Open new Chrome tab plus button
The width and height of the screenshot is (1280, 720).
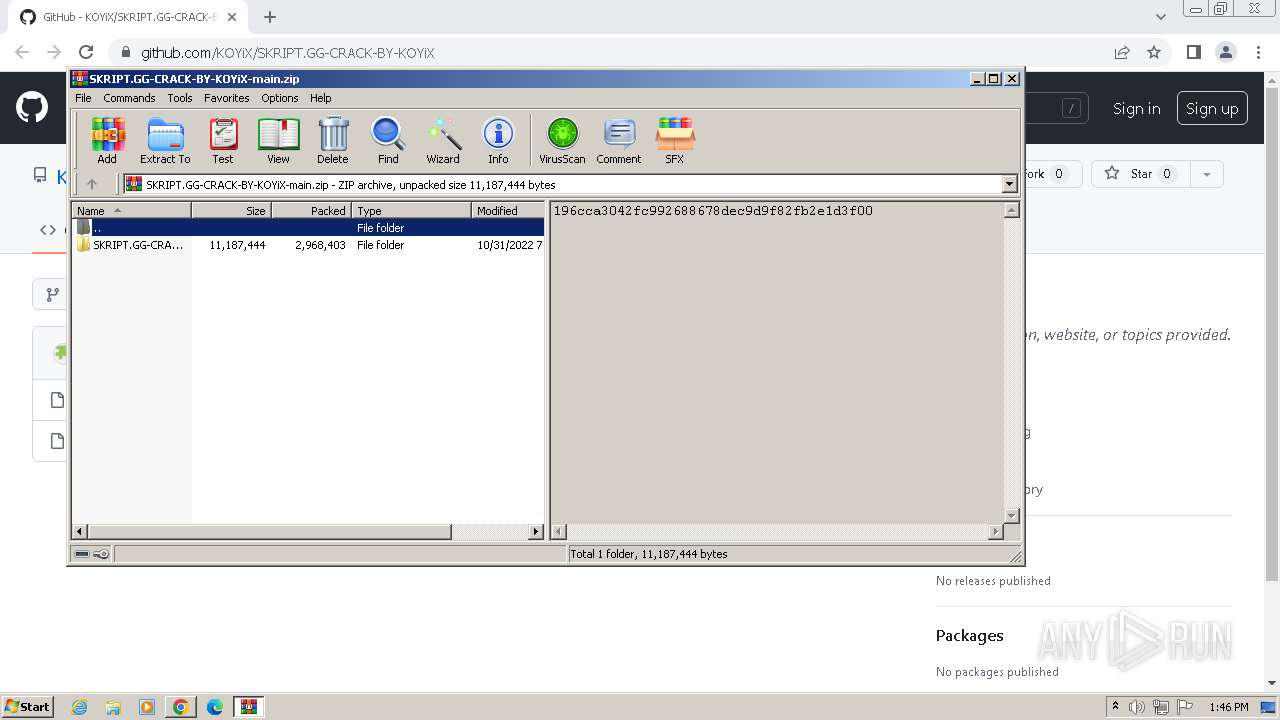270,17
